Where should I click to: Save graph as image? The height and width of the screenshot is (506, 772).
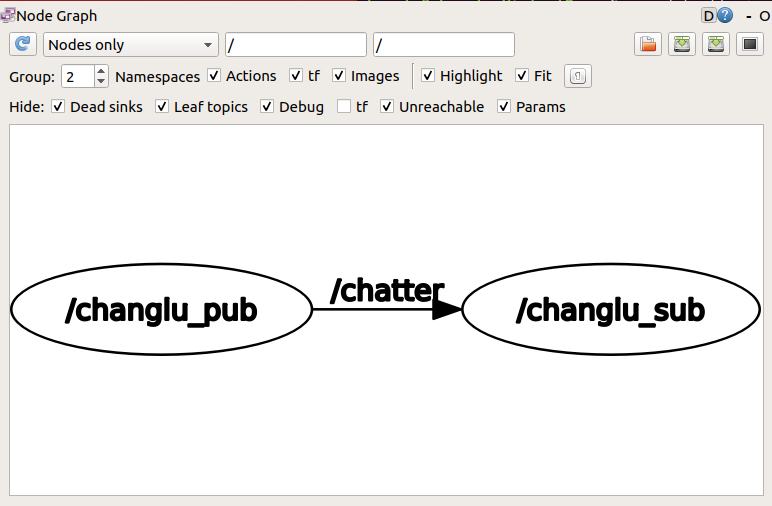(x=749, y=45)
